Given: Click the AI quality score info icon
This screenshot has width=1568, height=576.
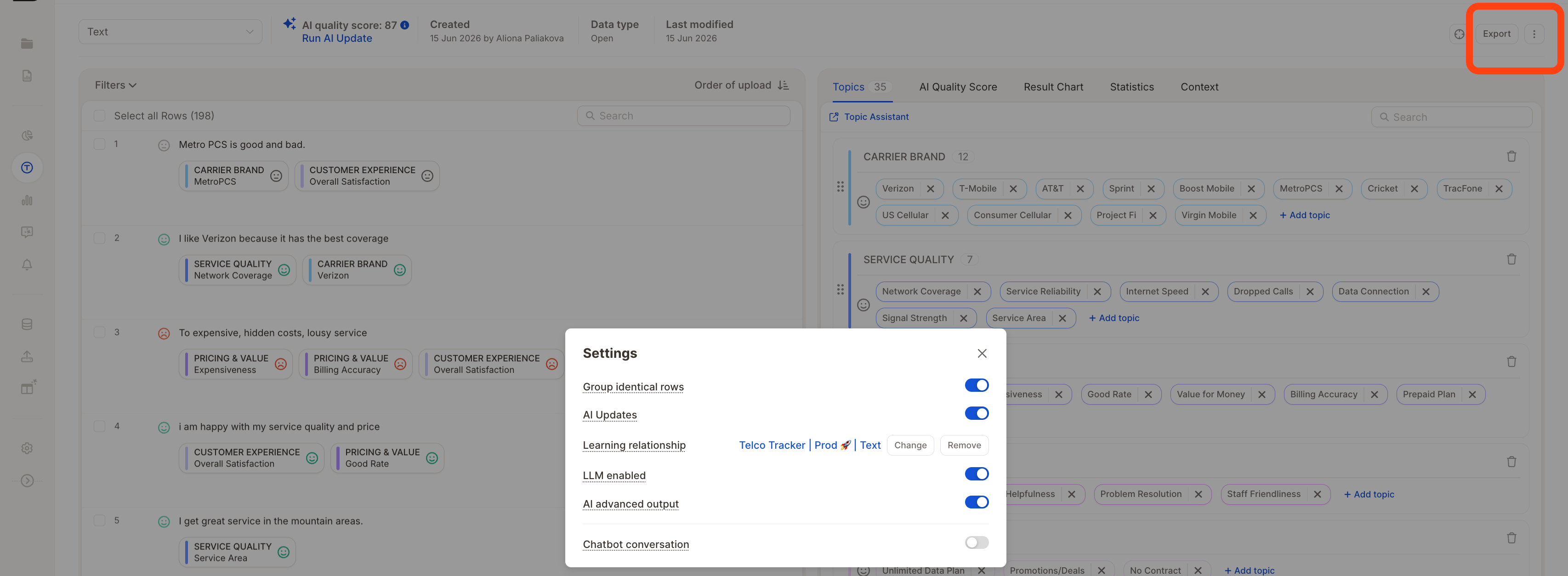Looking at the screenshot, I should [405, 25].
